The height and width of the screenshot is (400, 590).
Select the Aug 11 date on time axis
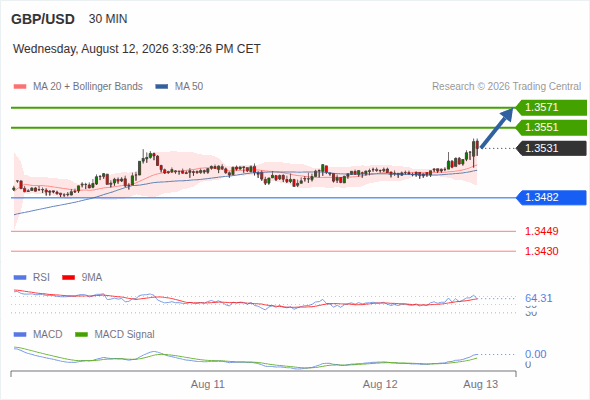[x=208, y=384]
